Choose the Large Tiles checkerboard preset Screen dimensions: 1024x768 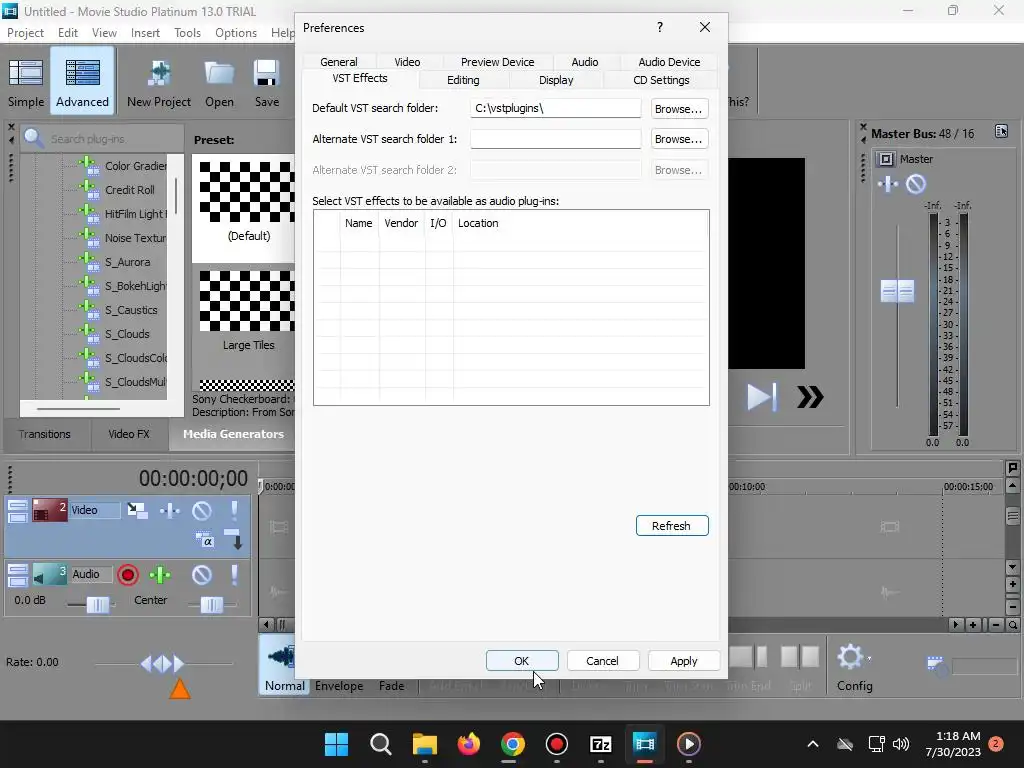click(247, 312)
